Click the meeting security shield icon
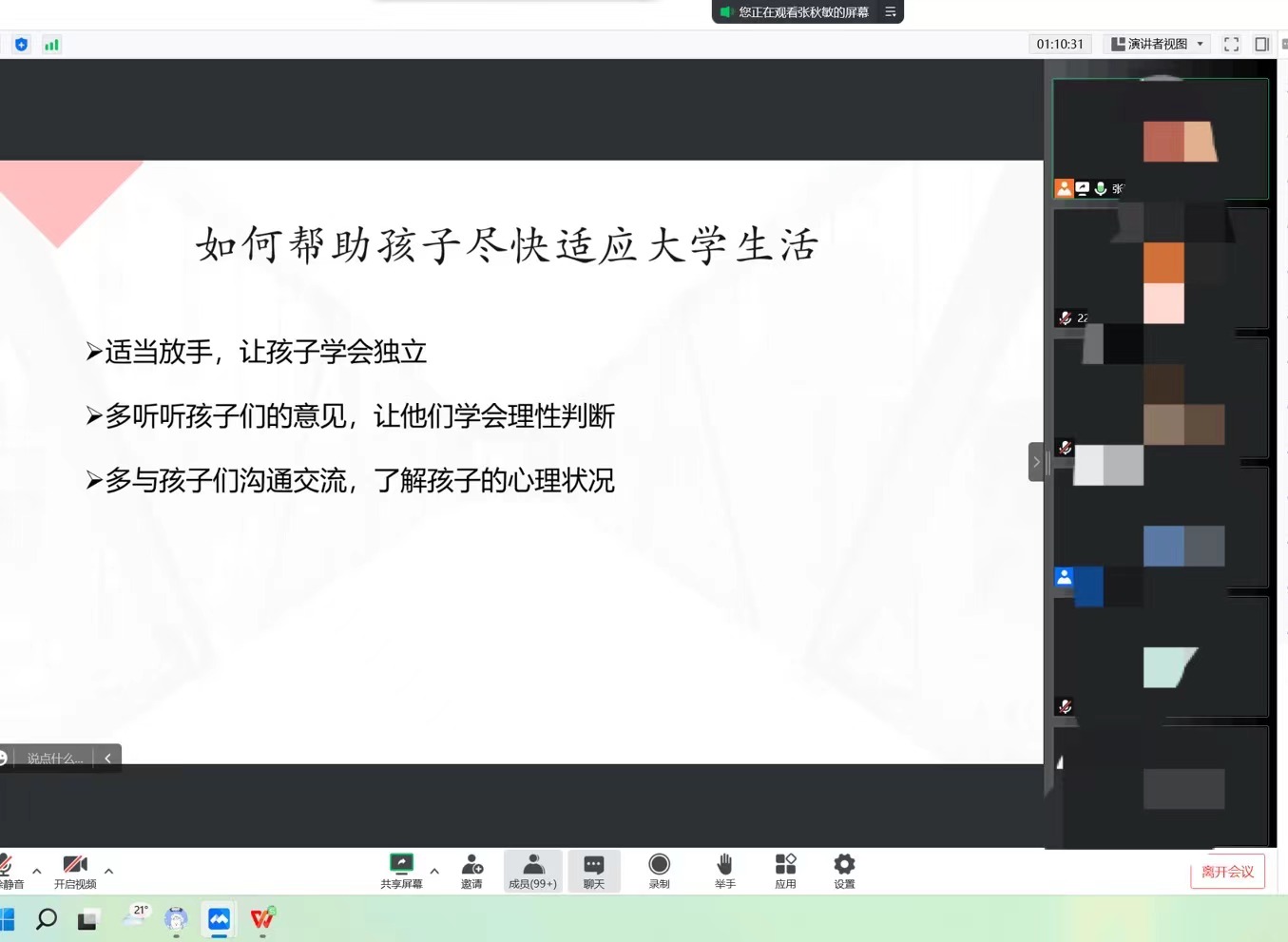This screenshot has width=1288, height=942. coord(21,44)
